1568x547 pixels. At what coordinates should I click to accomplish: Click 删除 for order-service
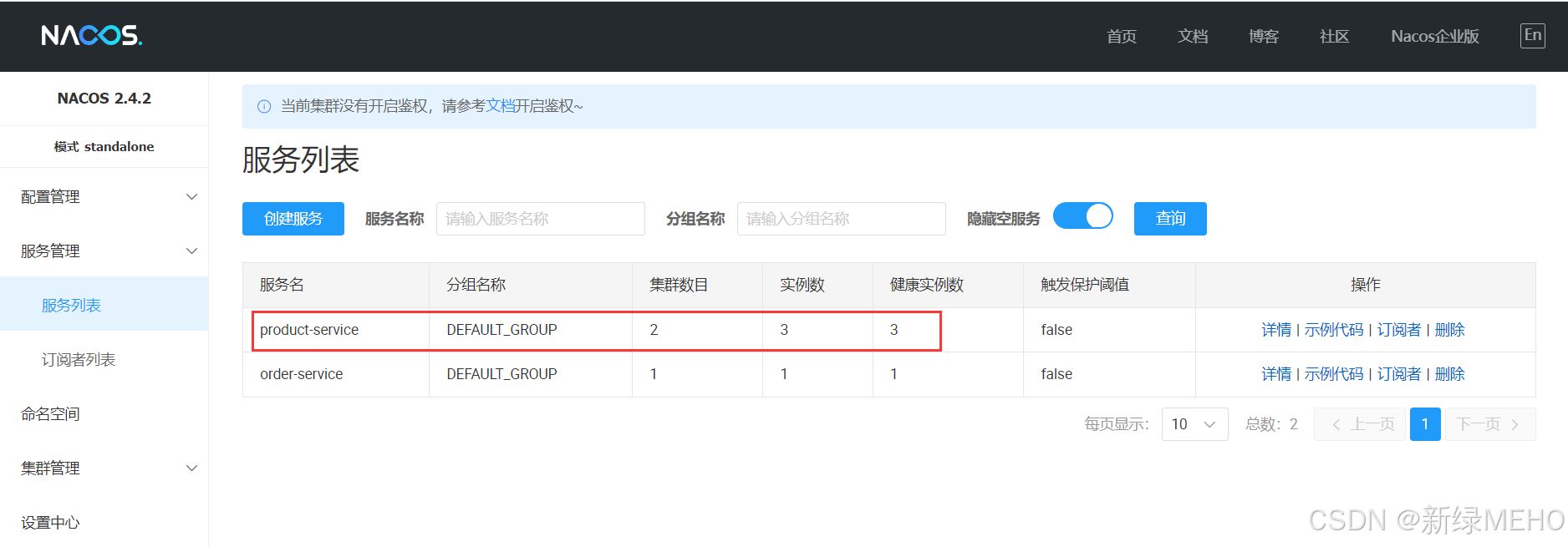click(x=1449, y=374)
